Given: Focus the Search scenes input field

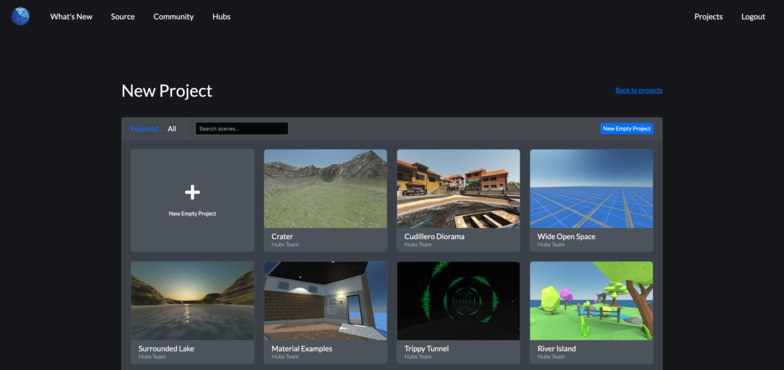Looking at the screenshot, I should (242, 128).
